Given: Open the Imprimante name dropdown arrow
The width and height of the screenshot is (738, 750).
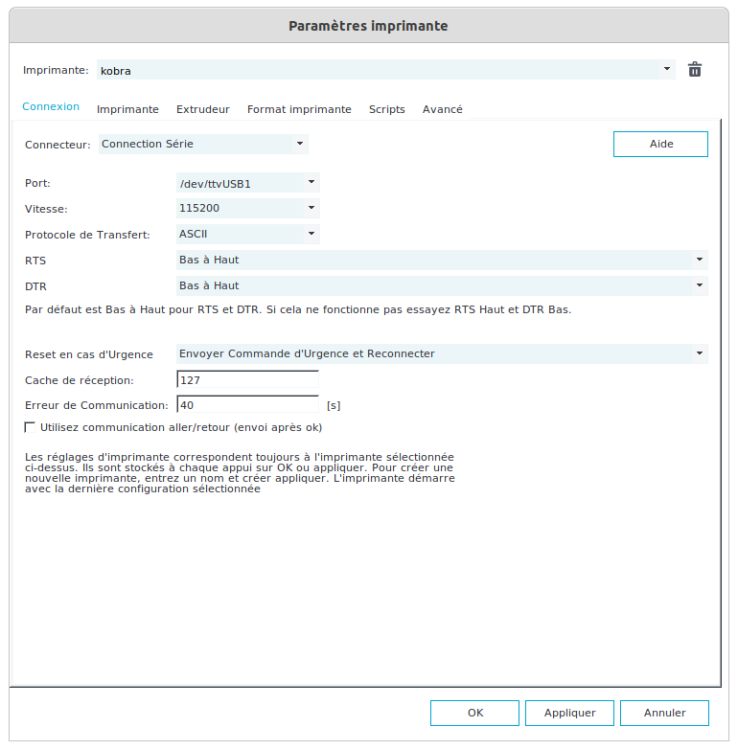Looking at the screenshot, I should [667, 69].
